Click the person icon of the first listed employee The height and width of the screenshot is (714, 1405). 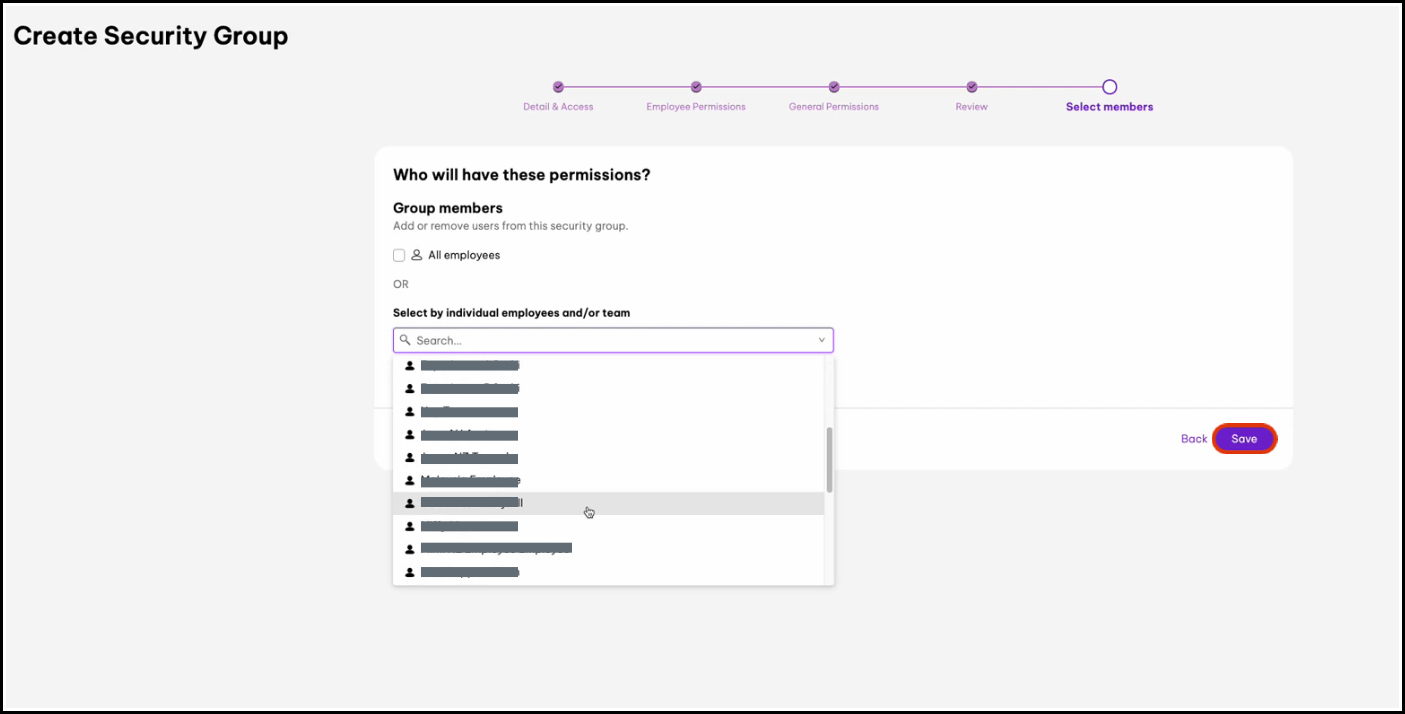coord(410,365)
